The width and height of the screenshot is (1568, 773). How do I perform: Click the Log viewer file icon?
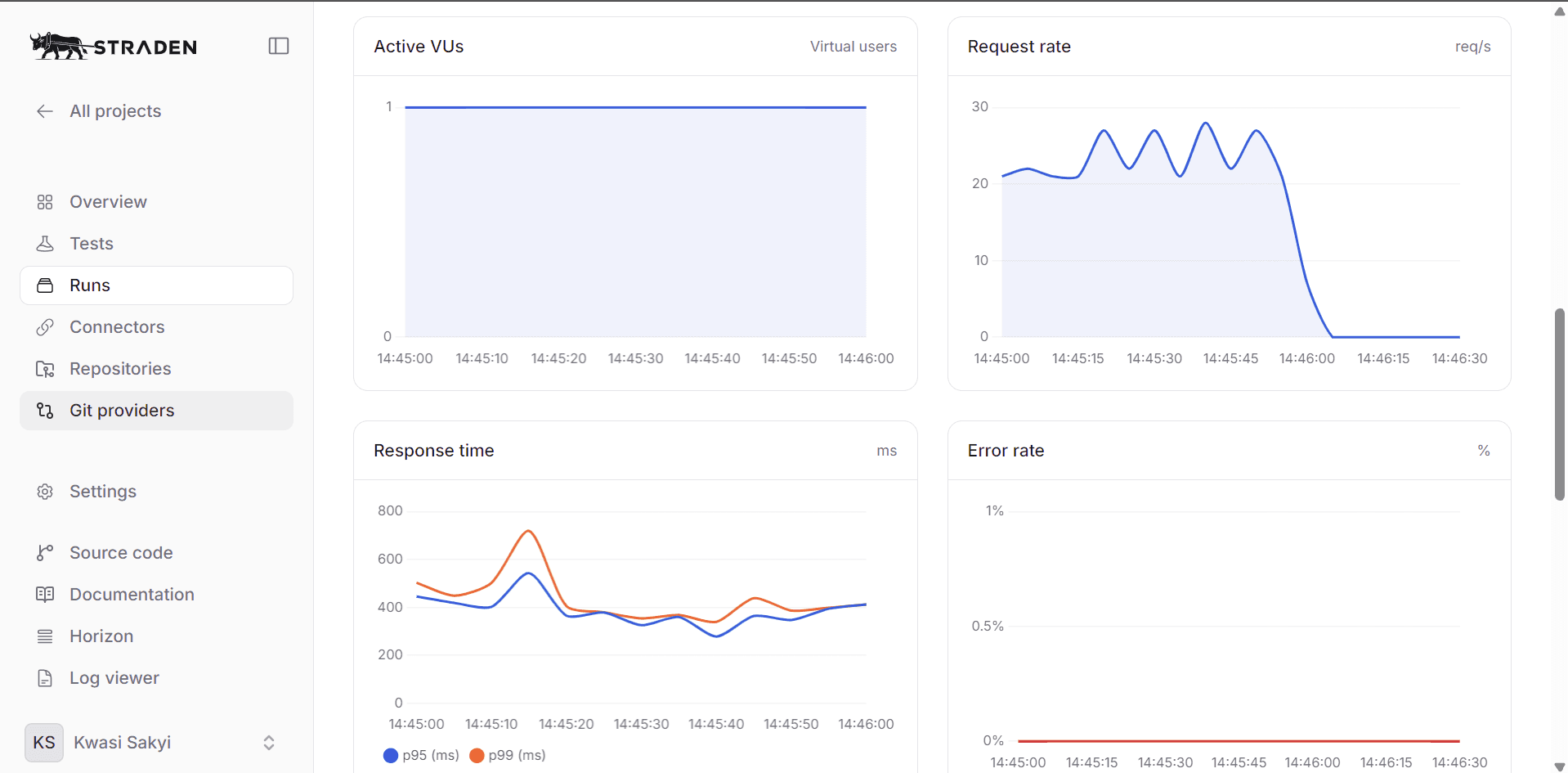tap(45, 678)
